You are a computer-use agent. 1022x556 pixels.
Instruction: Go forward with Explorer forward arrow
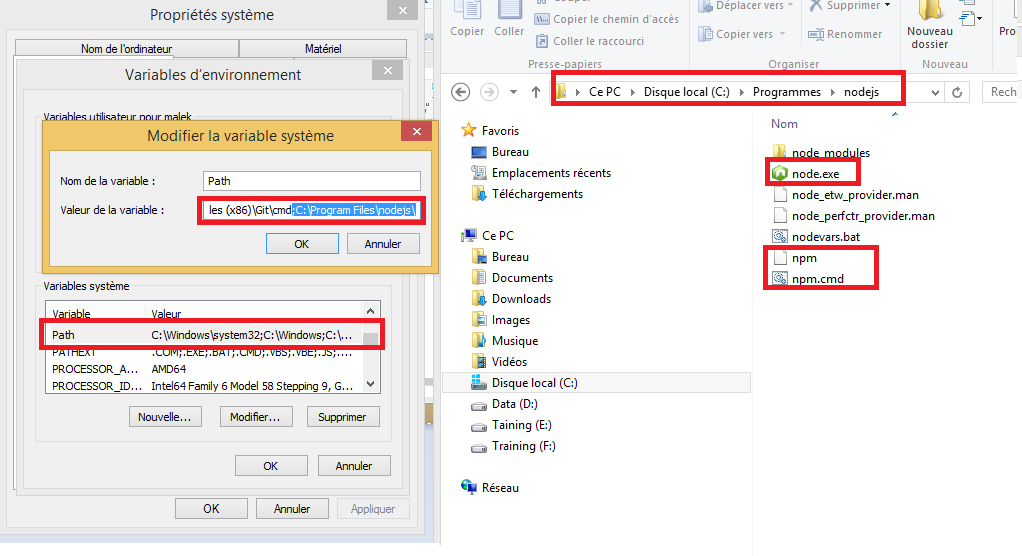(489, 92)
